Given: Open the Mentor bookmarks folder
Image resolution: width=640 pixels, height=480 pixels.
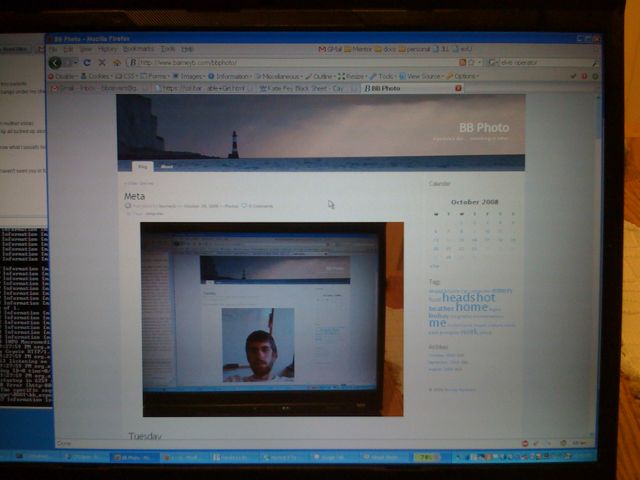Looking at the screenshot, I should click(358, 49).
